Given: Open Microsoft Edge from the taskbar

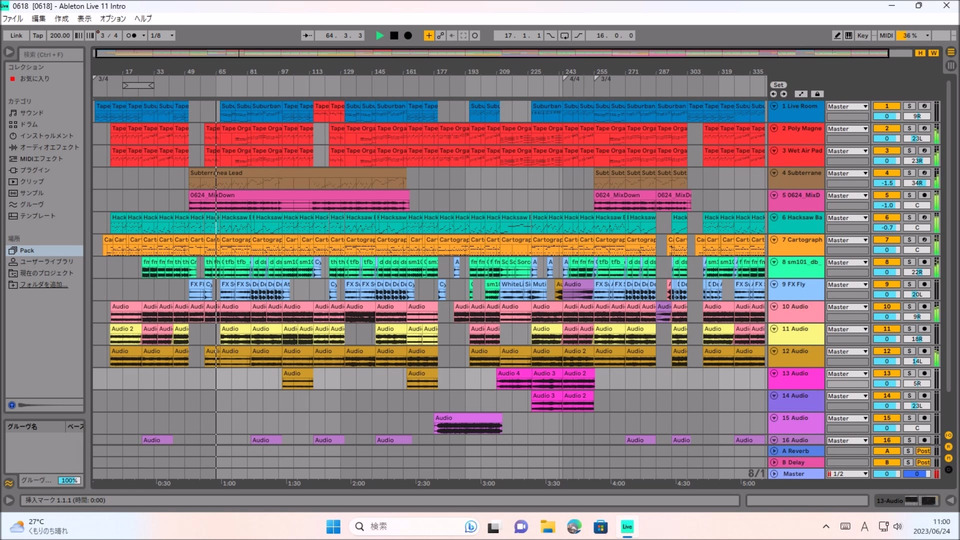Looking at the screenshot, I should click(574, 527).
